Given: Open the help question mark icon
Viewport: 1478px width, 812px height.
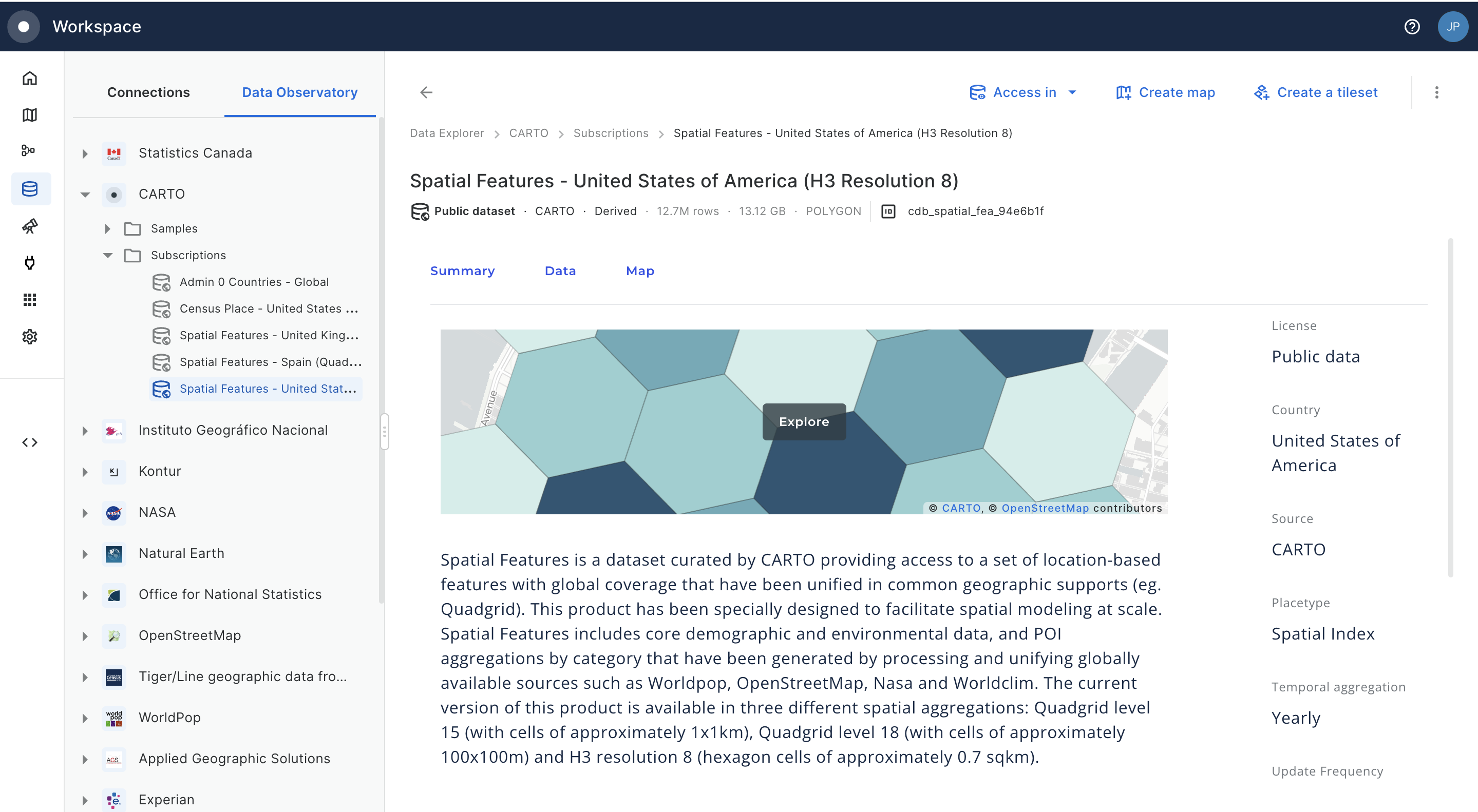Looking at the screenshot, I should [1411, 26].
